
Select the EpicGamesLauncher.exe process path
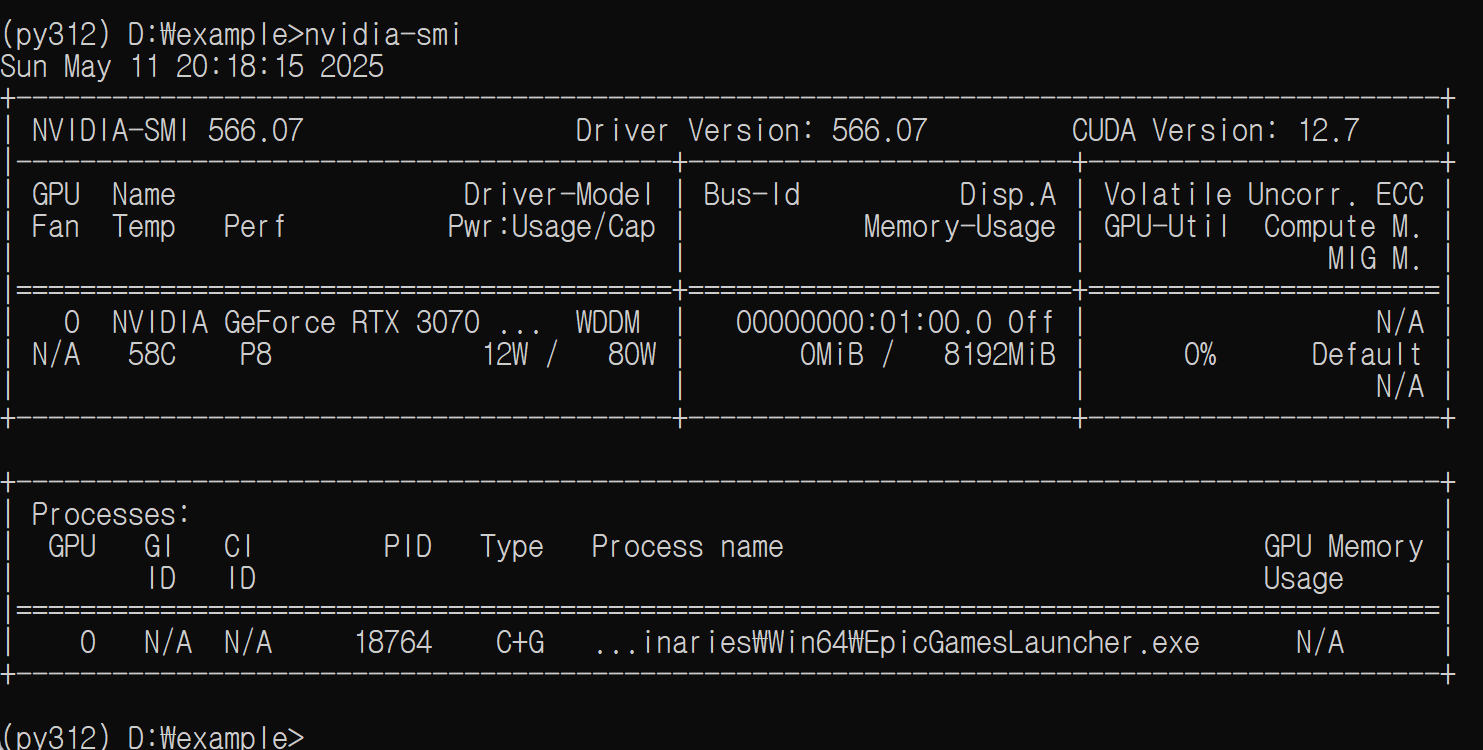click(896, 643)
